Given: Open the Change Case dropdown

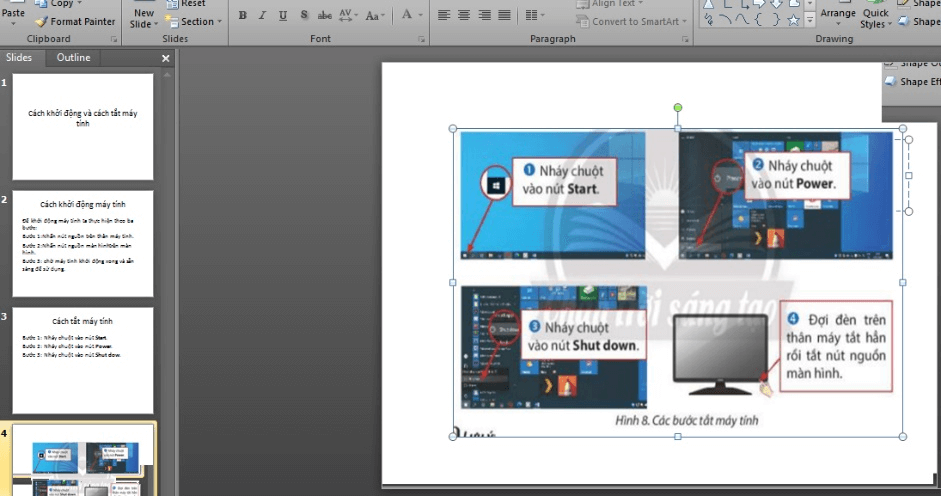Looking at the screenshot, I should click(x=375, y=16).
